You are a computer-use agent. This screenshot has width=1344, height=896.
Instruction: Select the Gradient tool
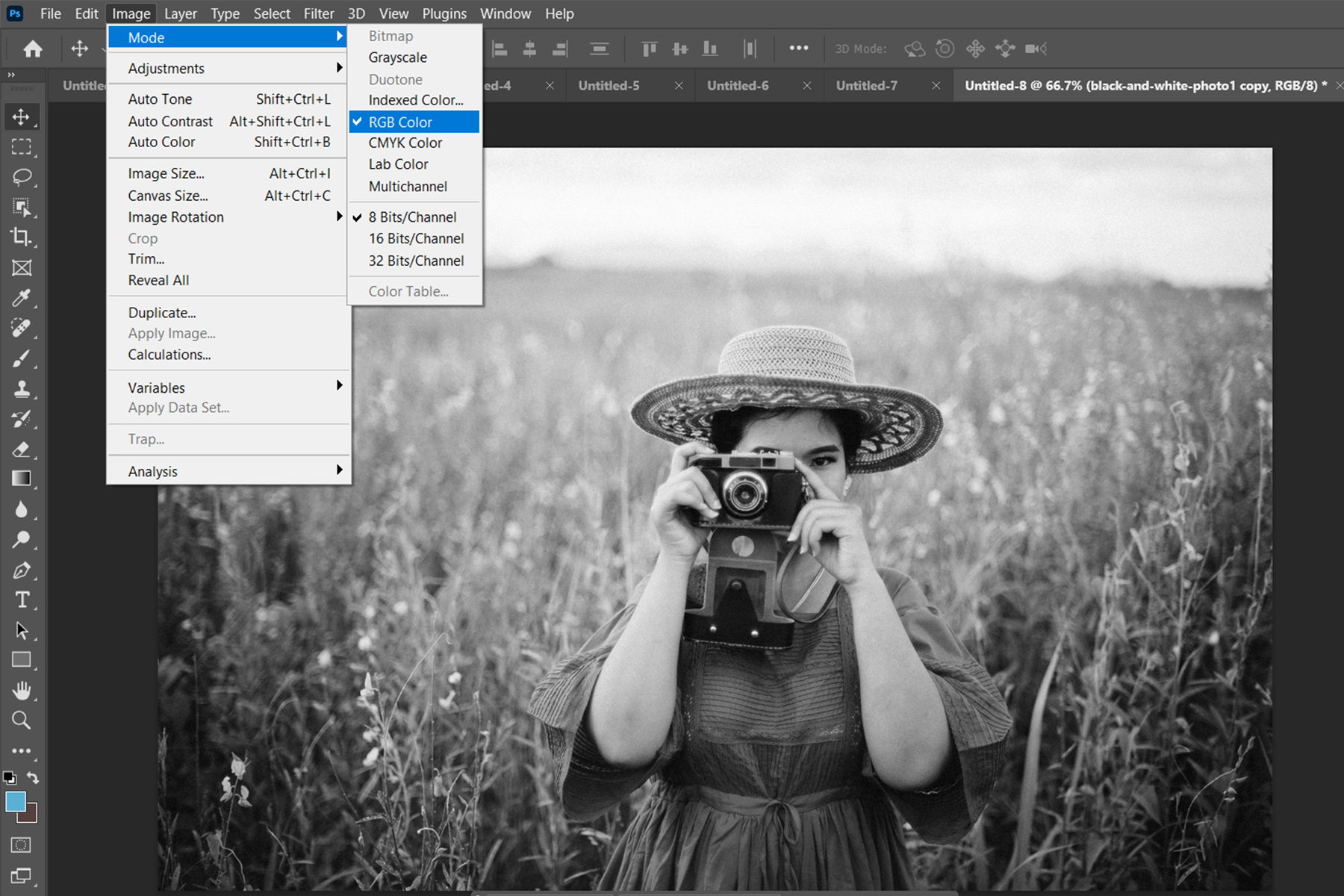point(21,479)
